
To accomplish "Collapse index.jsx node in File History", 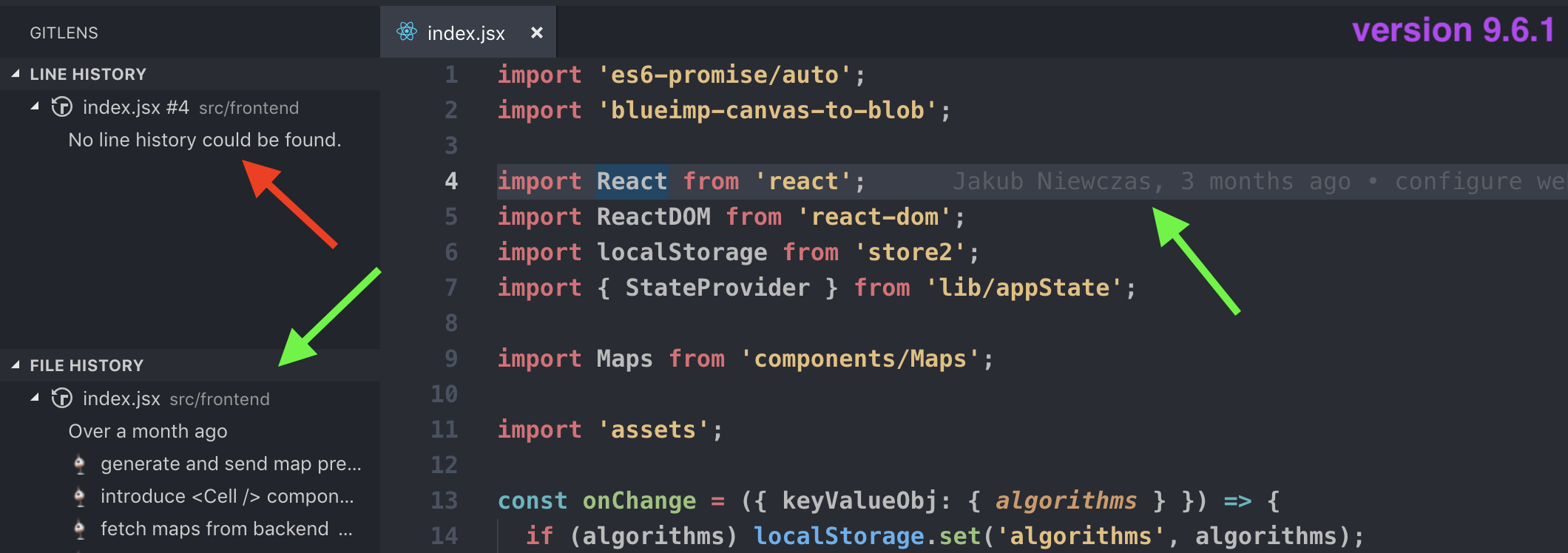I will pos(35,398).
